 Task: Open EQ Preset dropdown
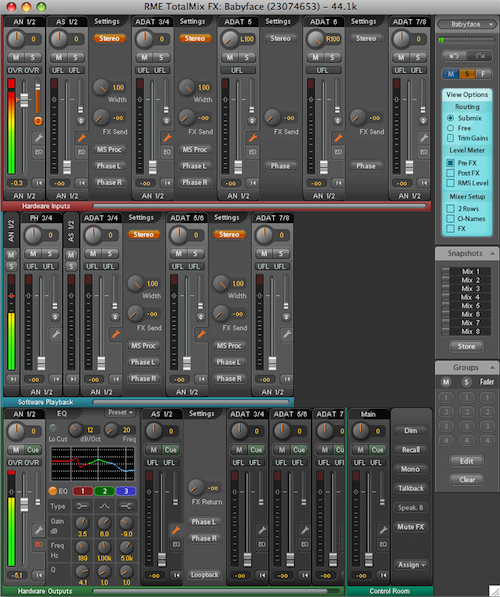pyautogui.click(x=120, y=413)
